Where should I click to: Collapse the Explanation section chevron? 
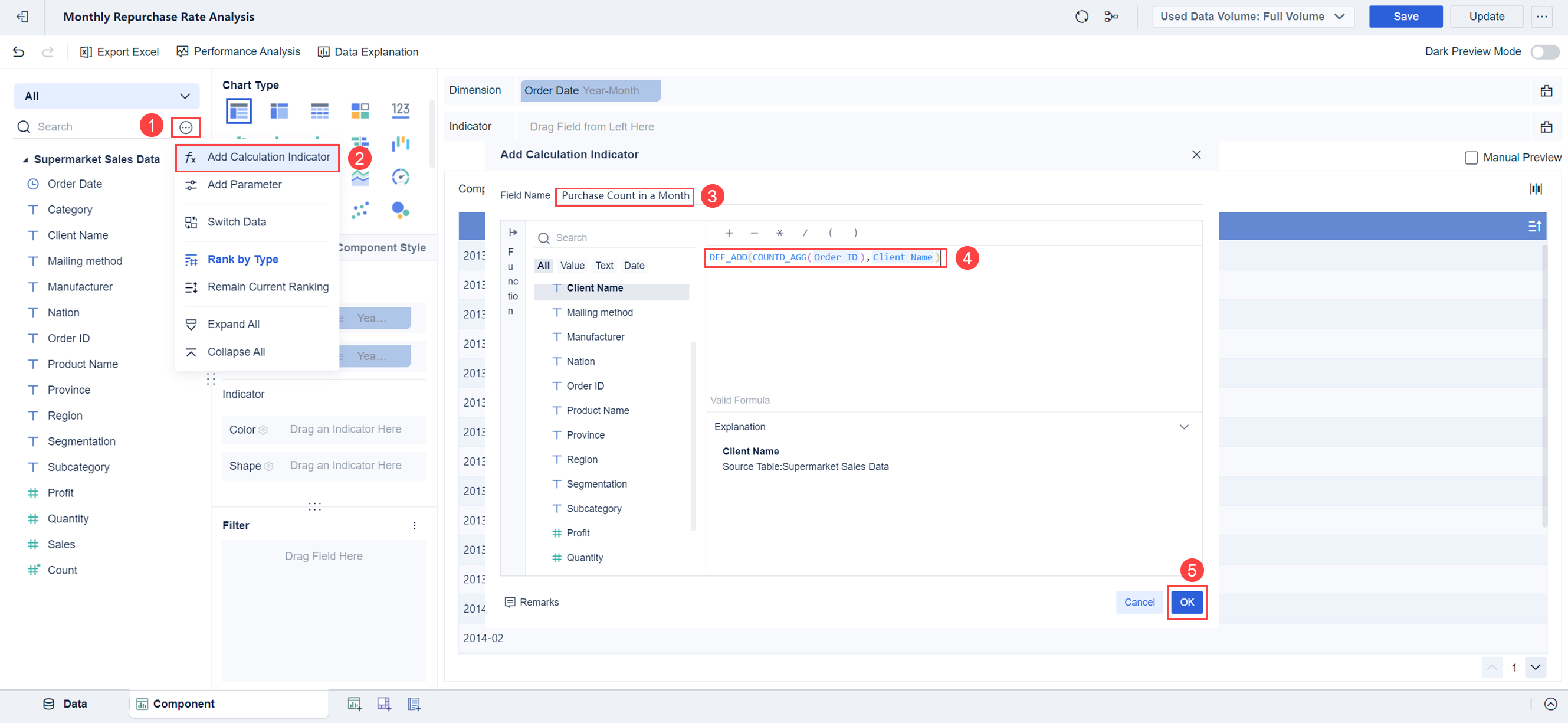1183,426
